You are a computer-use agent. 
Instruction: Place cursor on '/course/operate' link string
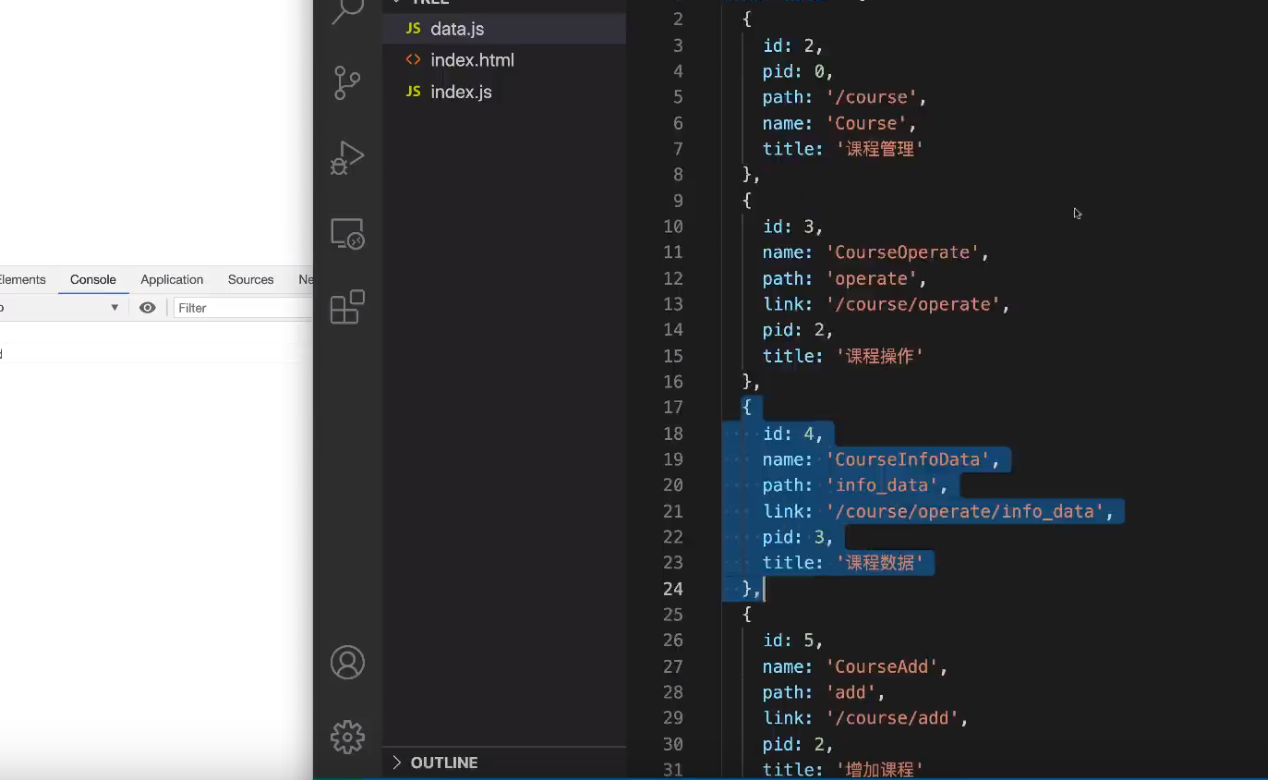click(x=913, y=304)
